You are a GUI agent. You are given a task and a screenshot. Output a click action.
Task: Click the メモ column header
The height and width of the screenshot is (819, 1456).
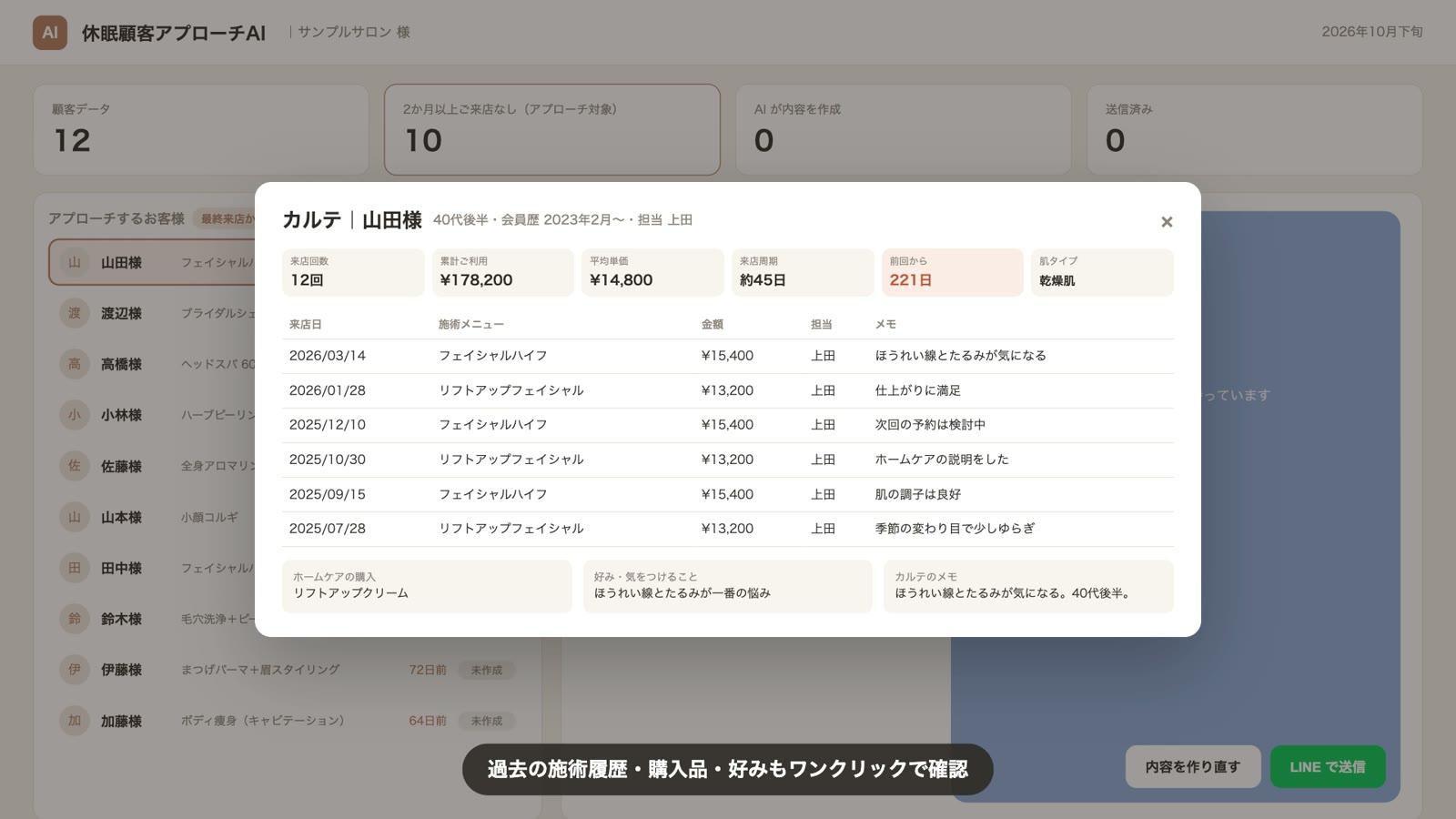[885, 324]
